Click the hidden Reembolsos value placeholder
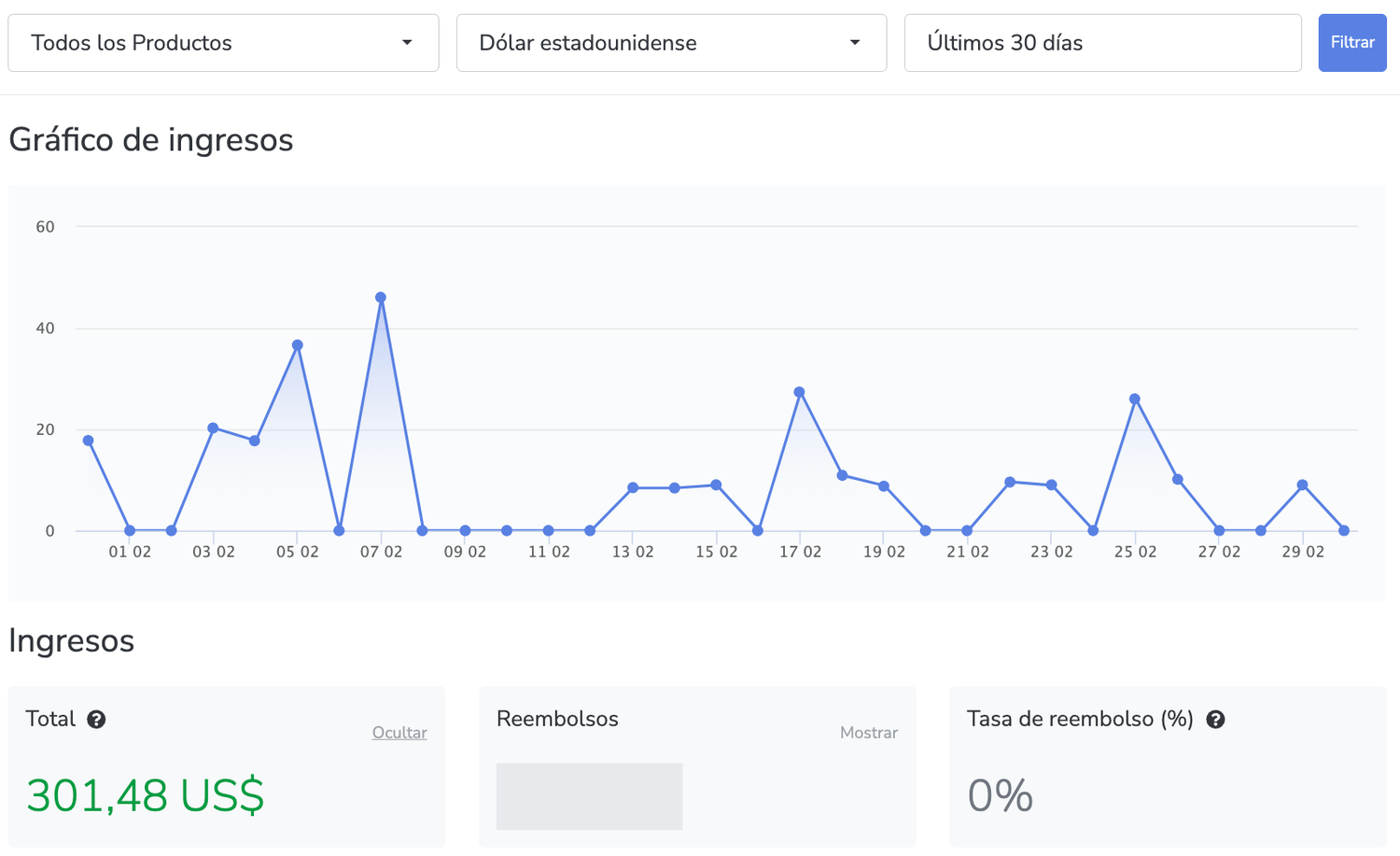Image resolution: width=1400 pixels, height=856 pixels. tap(589, 796)
